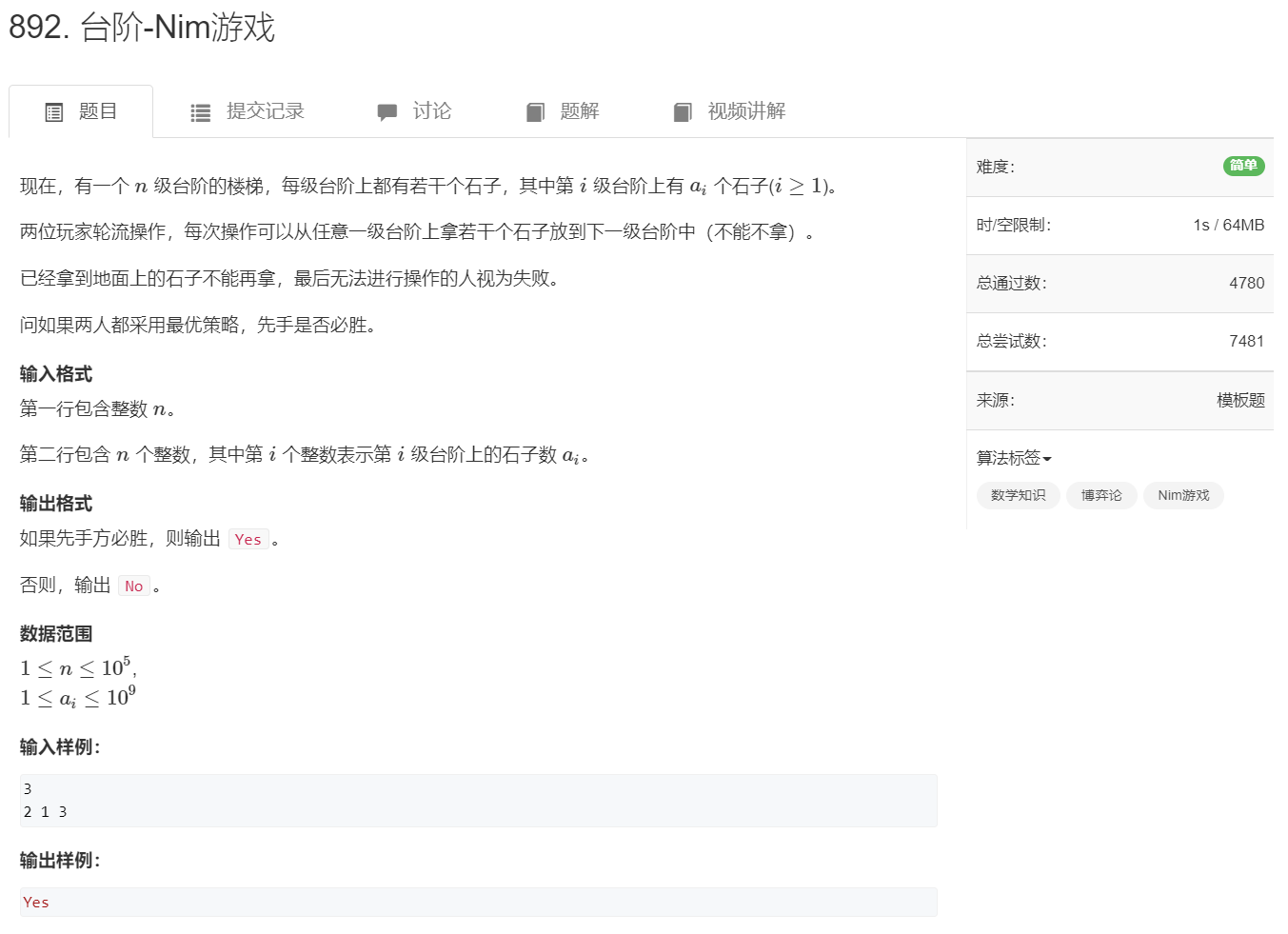Click the speech bubble icon beside 讨论

tap(386, 111)
